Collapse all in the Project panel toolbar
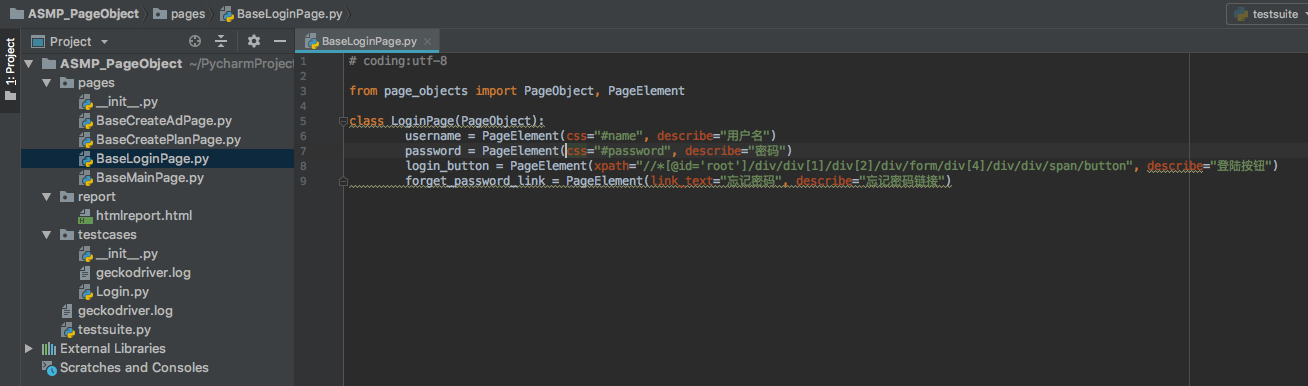This screenshot has height=386, width=1308. (x=221, y=41)
